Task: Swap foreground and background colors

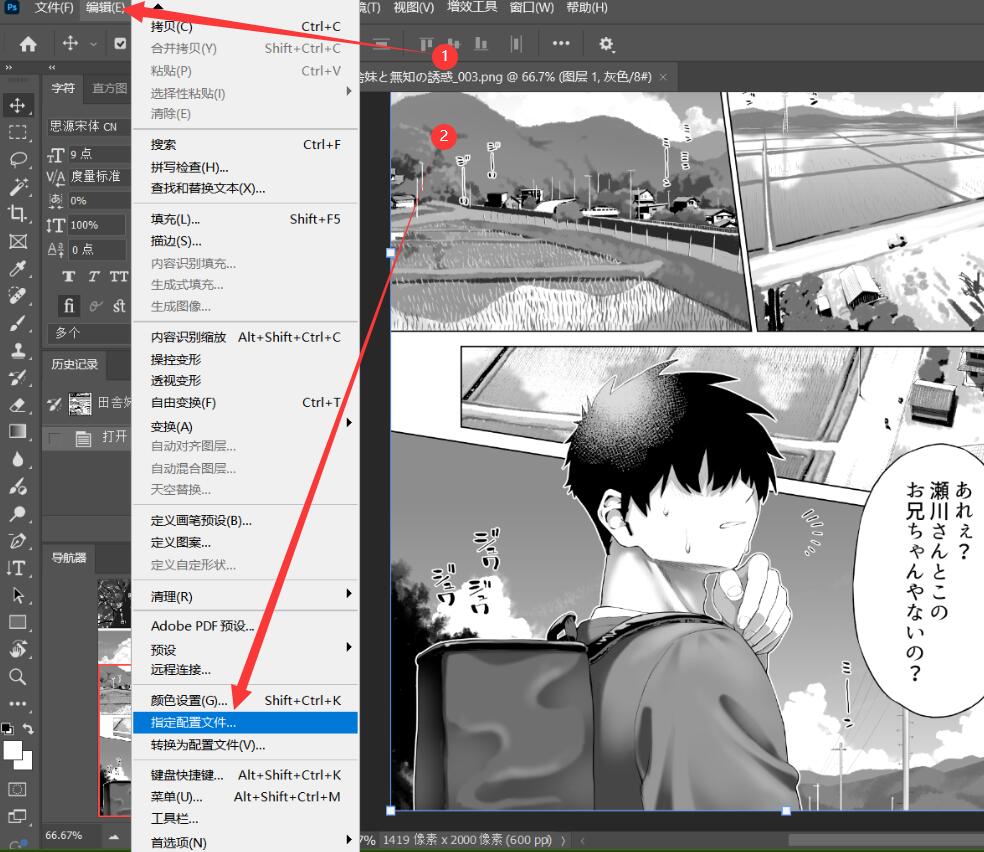Action: [28, 728]
